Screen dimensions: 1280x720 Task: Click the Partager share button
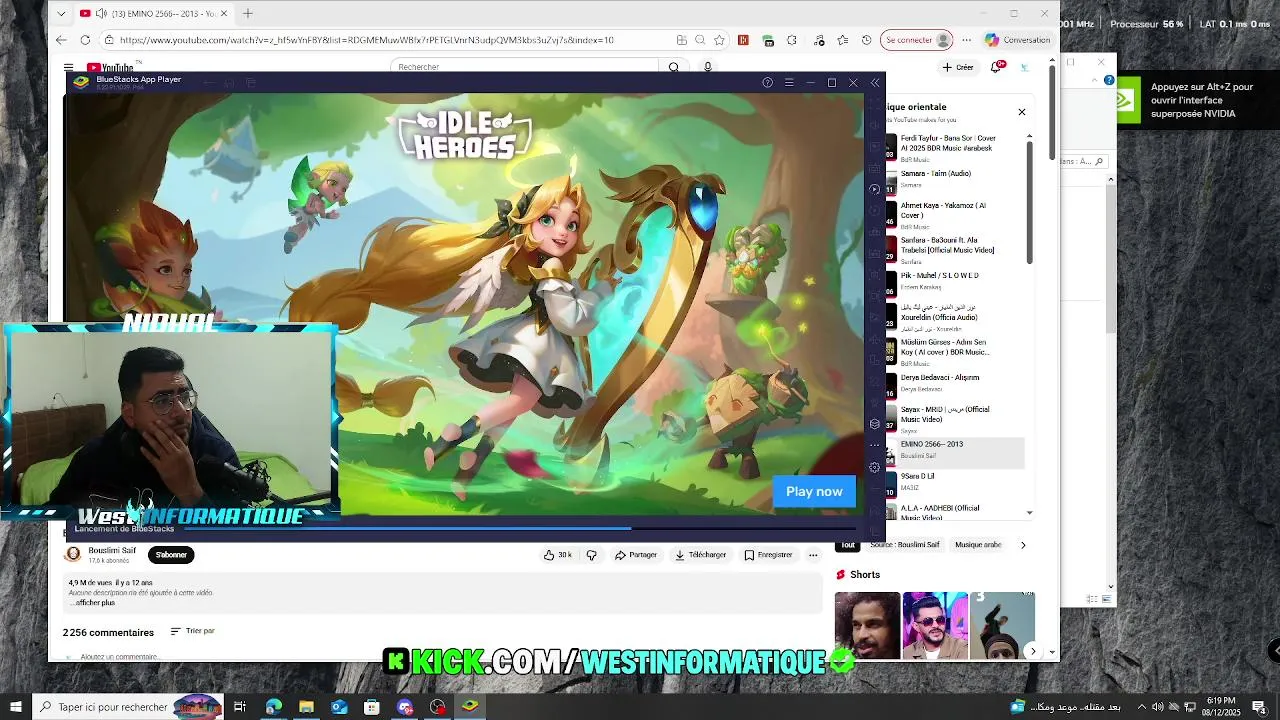636,555
